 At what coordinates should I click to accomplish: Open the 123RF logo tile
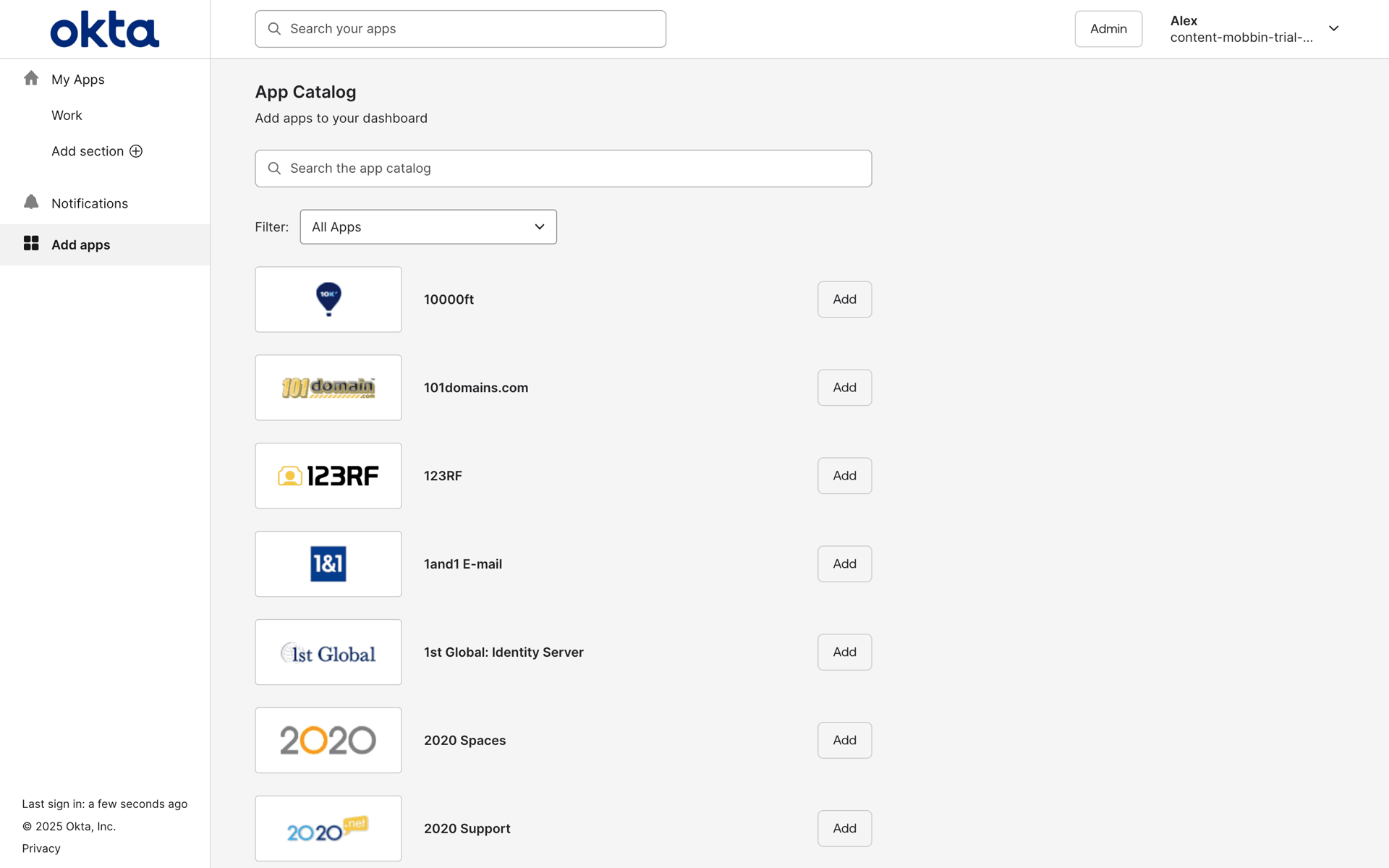click(x=328, y=476)
